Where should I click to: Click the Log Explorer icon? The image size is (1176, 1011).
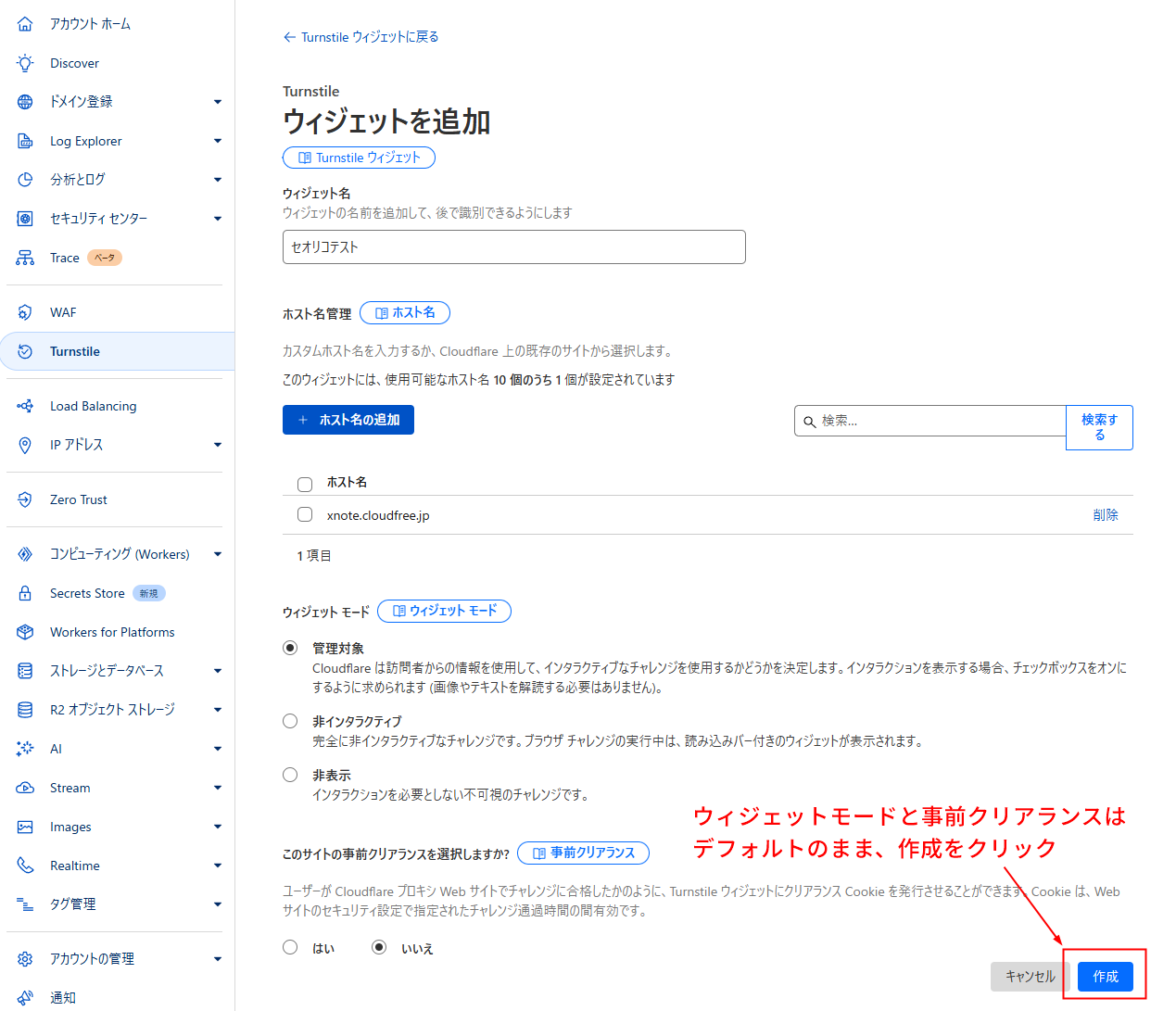pos(25,141)
